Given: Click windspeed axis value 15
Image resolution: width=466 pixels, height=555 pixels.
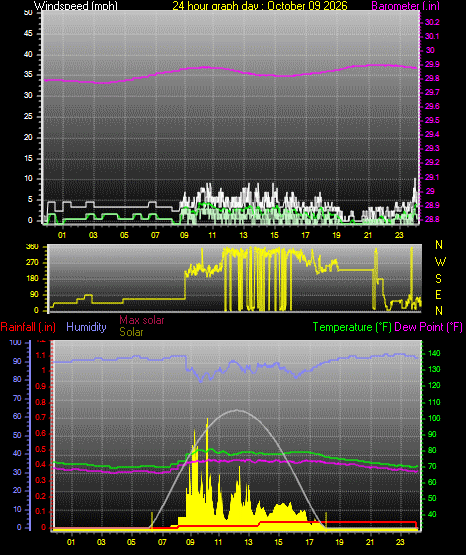Looking at the screenshot, I should tap(28, 158).
